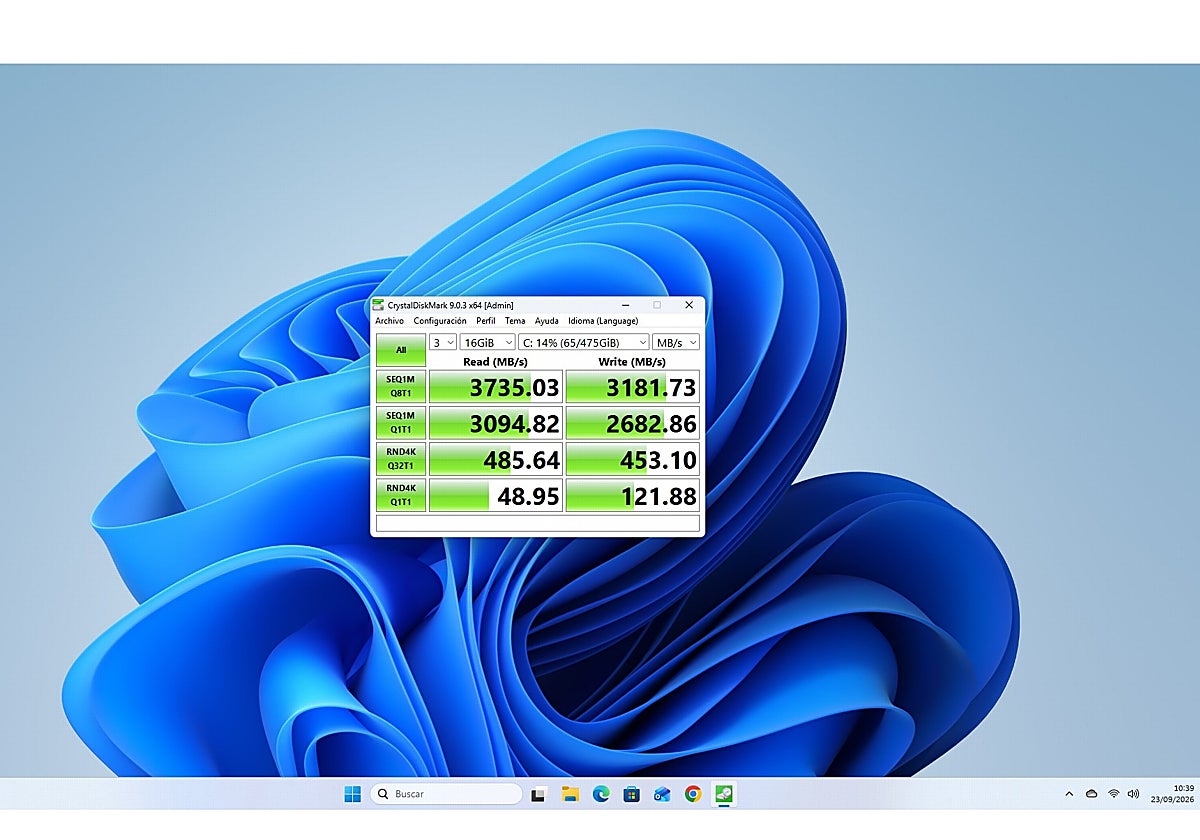Open the MB/s unit dropdown
Viewport: 1200px width, 840px height.
pyautogui.click(x=676, y=342)
